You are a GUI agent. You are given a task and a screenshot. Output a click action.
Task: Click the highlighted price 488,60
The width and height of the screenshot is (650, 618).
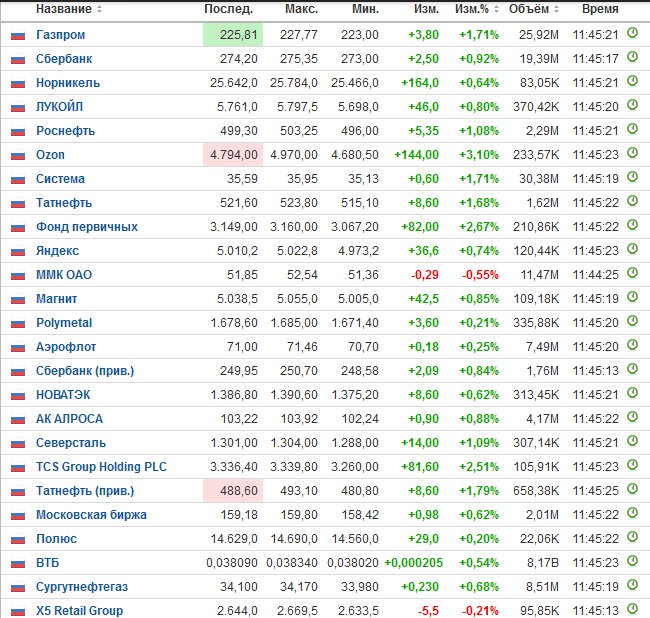pyautogui.click(x=238, y=491)
